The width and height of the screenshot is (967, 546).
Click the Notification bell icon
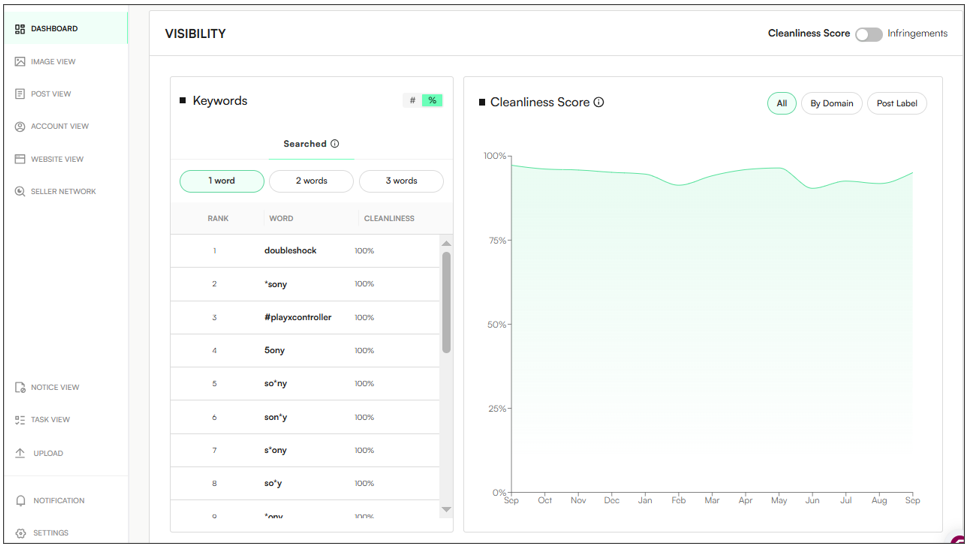[20, 500]
